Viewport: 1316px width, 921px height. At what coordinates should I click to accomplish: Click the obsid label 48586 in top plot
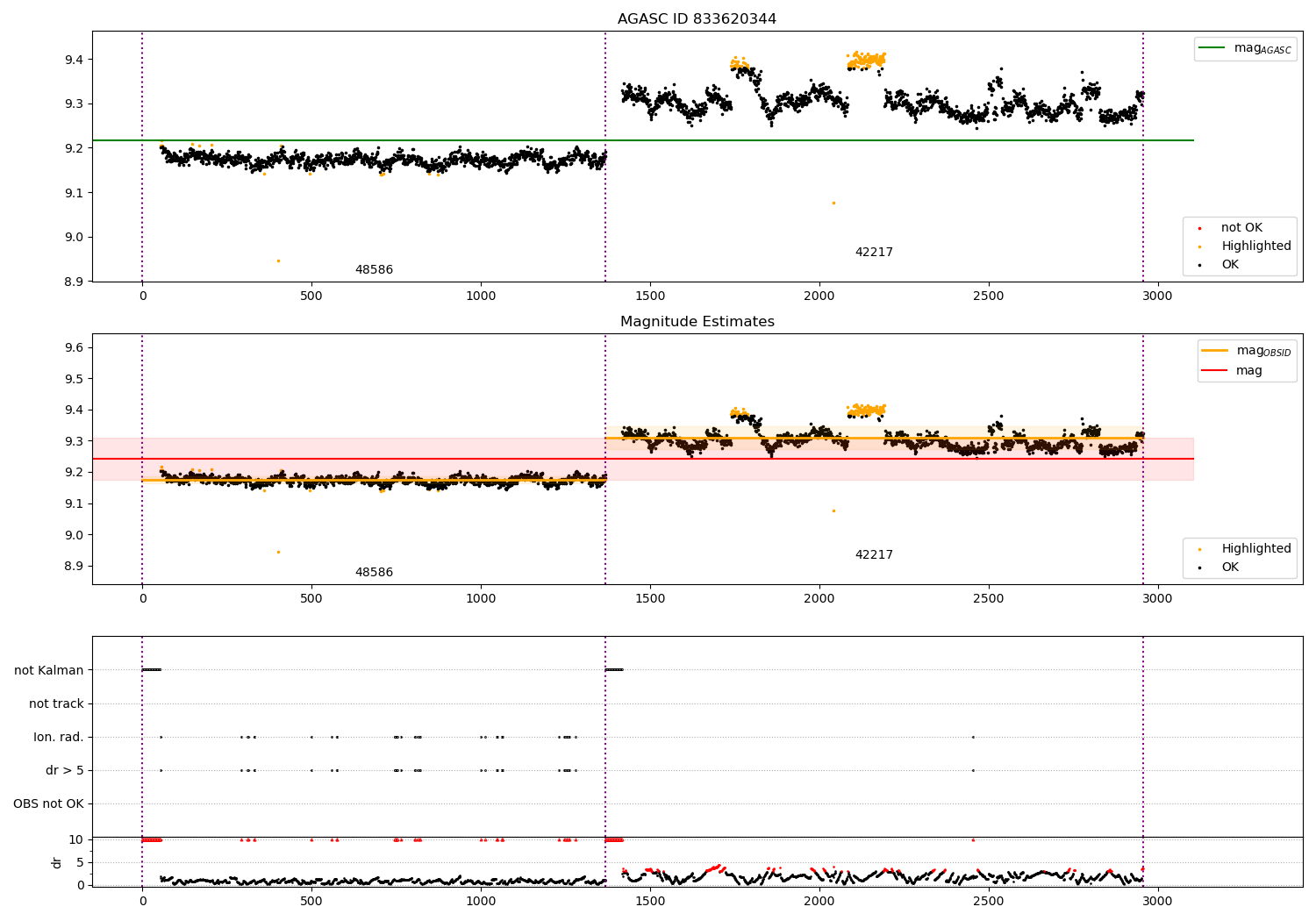(x=374, y=270)
